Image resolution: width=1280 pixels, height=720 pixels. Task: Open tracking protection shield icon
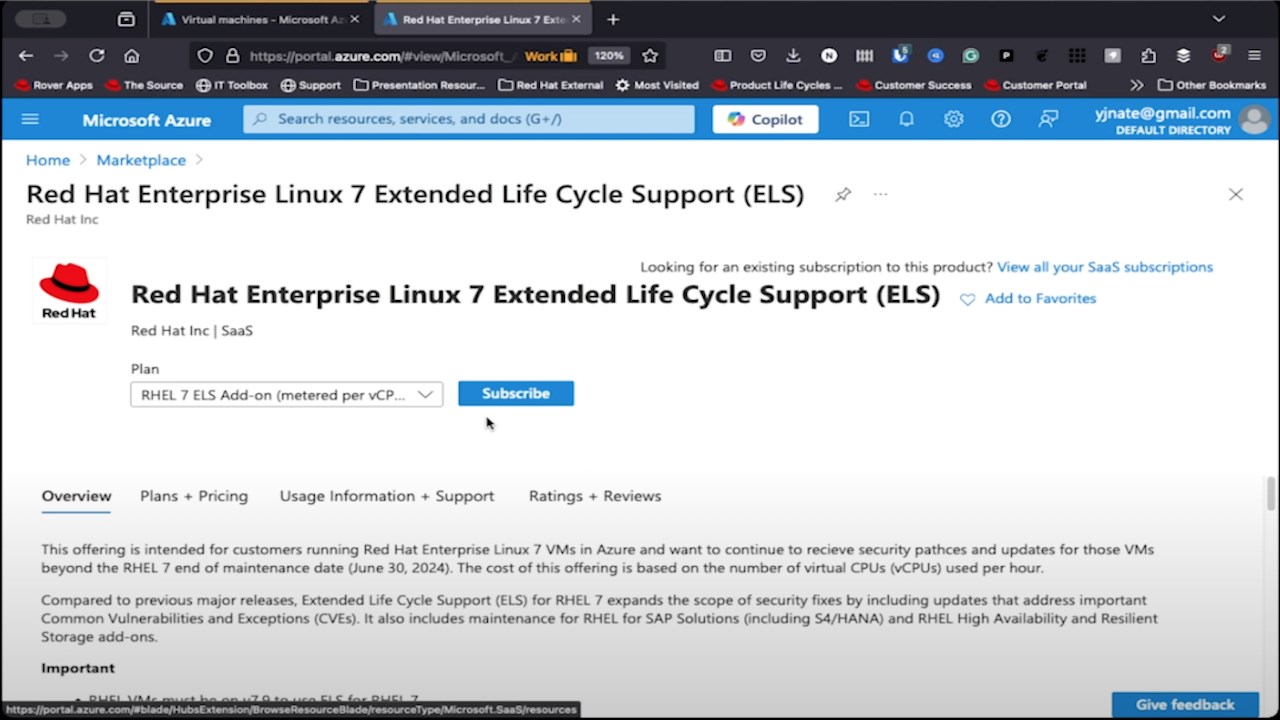click(x=205, y=56)
